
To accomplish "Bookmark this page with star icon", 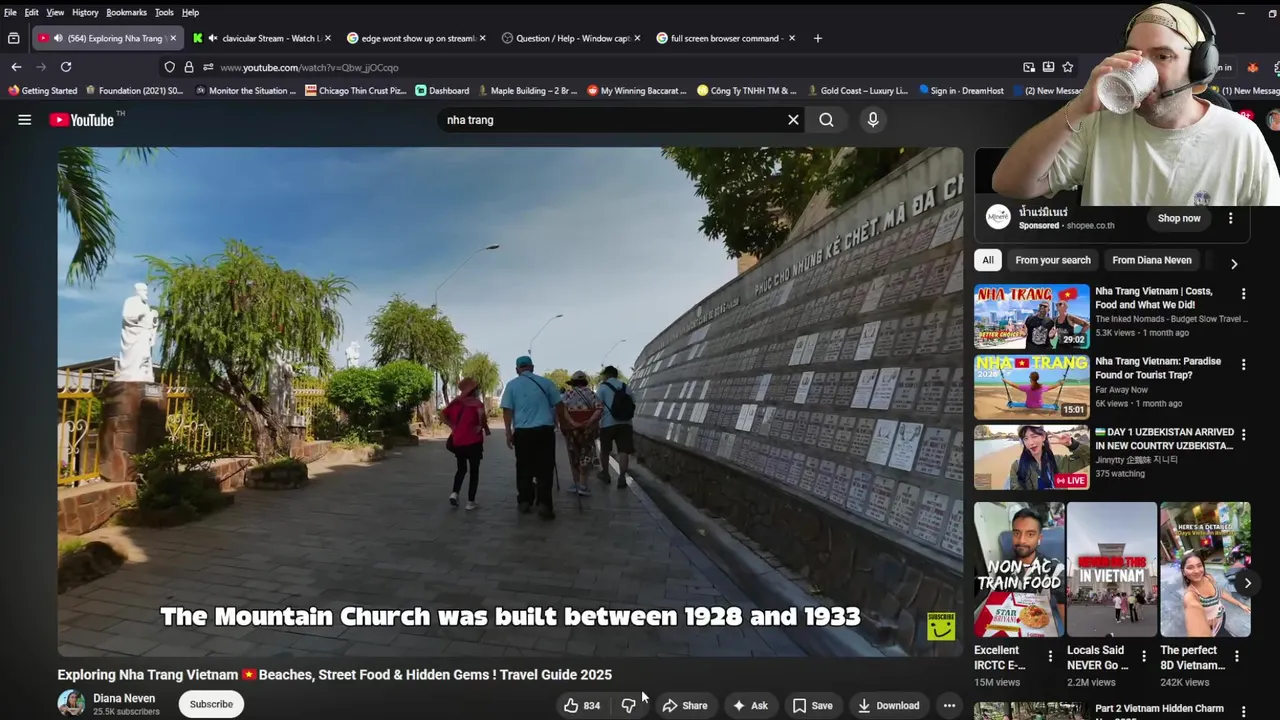I will tap(1068, 67).
